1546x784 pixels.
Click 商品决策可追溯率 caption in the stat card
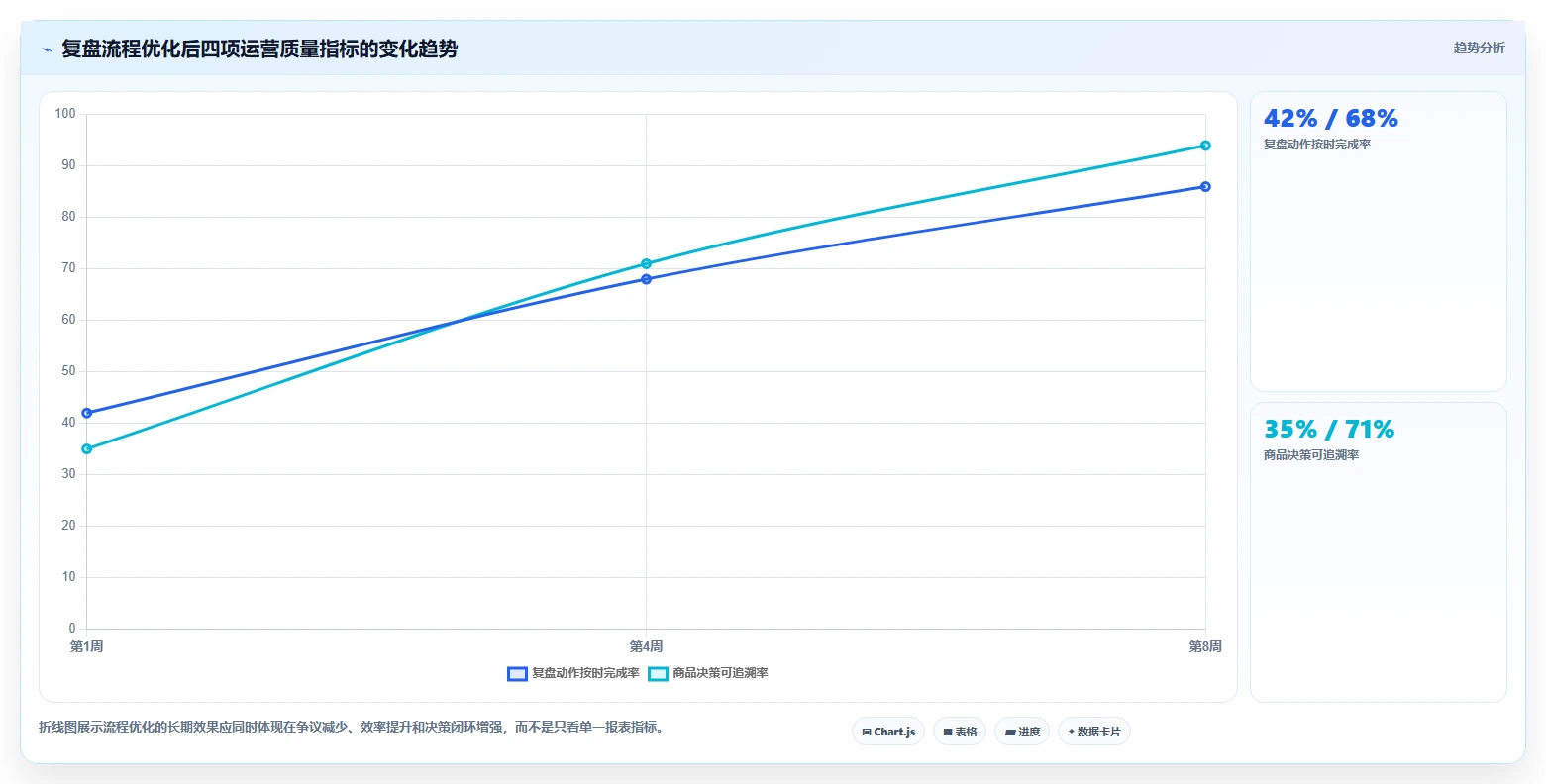1311,455
